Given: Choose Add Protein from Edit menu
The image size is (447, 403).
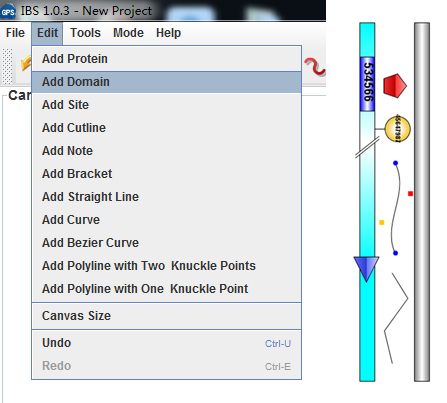Looking at the screenshot, I should (166, 59).
